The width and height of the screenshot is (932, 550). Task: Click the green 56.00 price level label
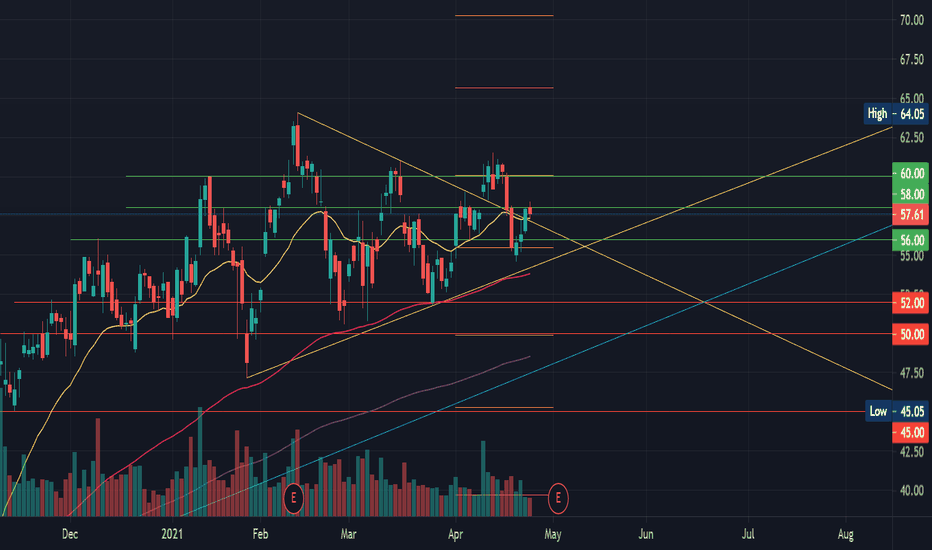click(x=911, y=240)
